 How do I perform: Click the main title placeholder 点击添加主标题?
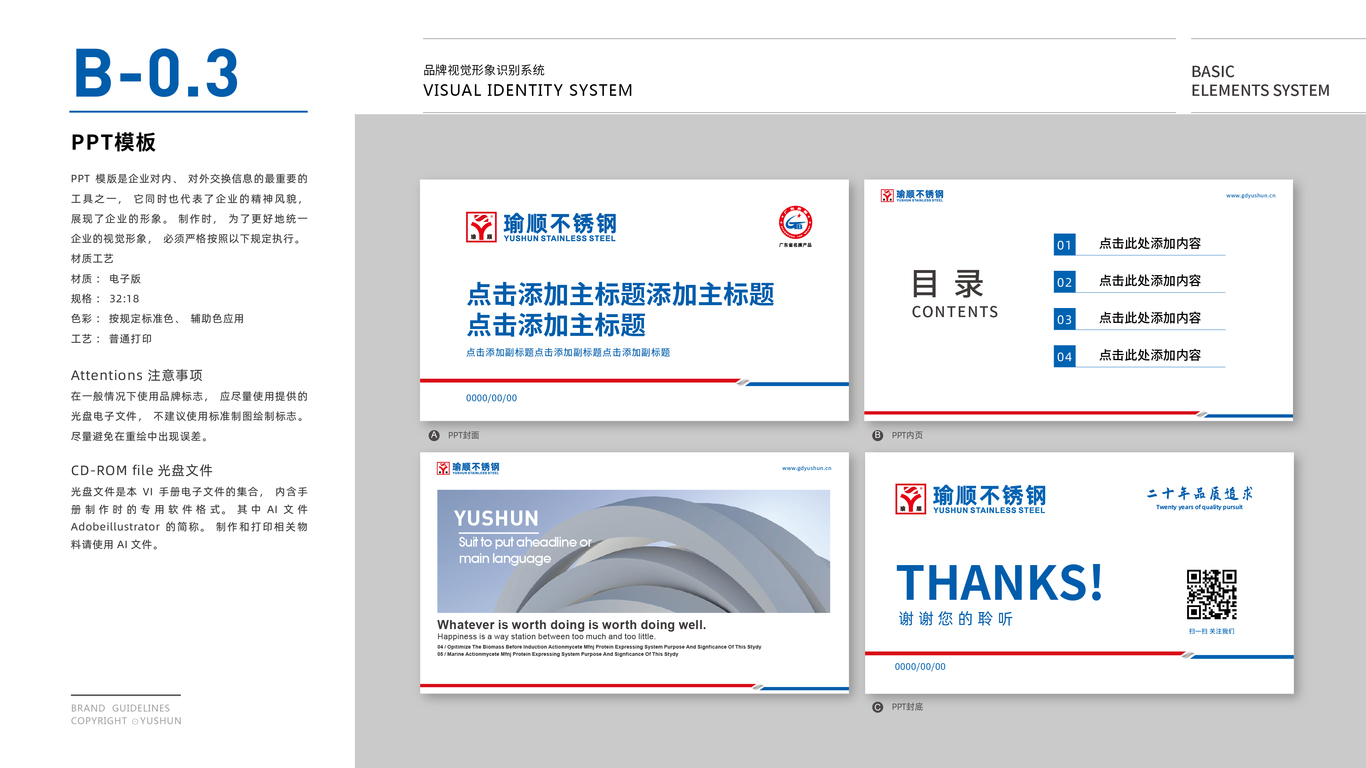point(620,309)
